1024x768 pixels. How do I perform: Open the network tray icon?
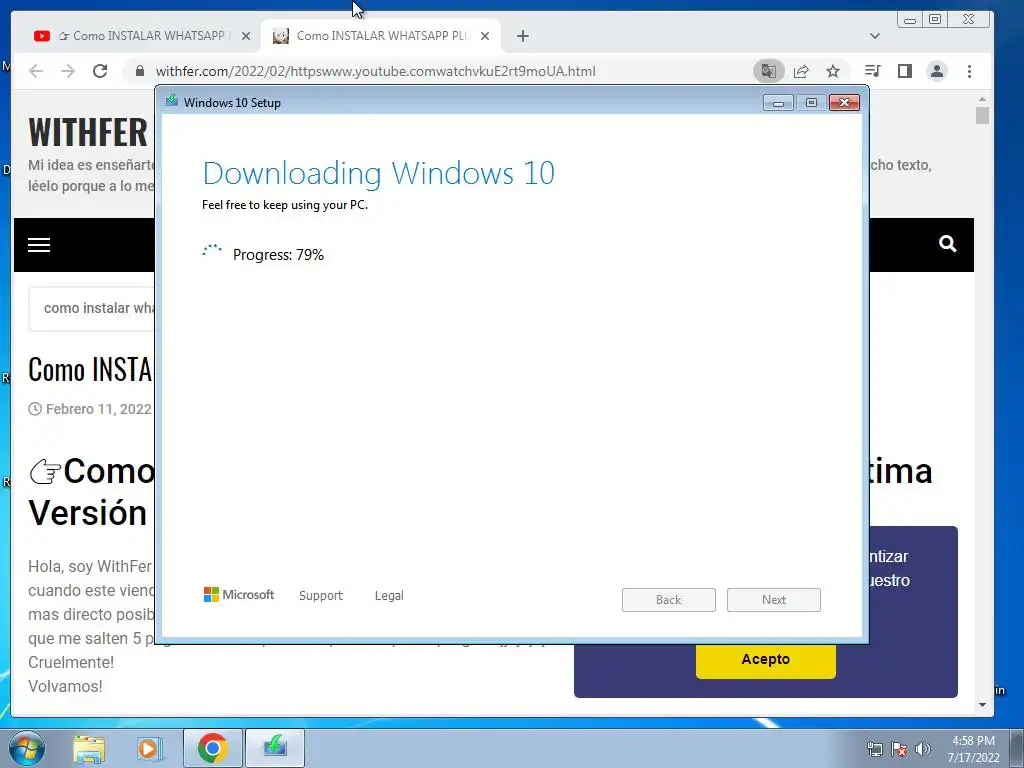874,749
